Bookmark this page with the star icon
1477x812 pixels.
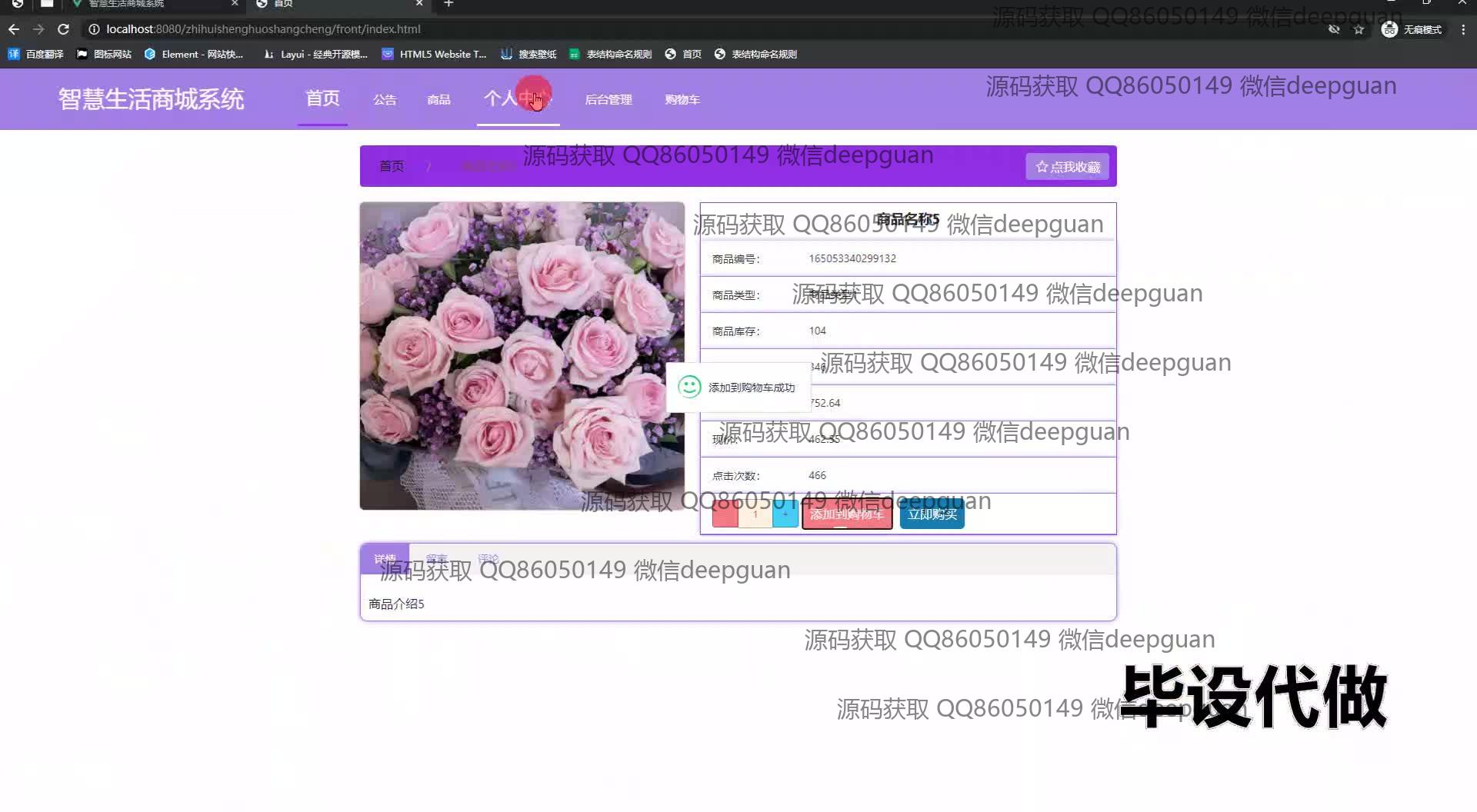click(x=1359, y=29)
